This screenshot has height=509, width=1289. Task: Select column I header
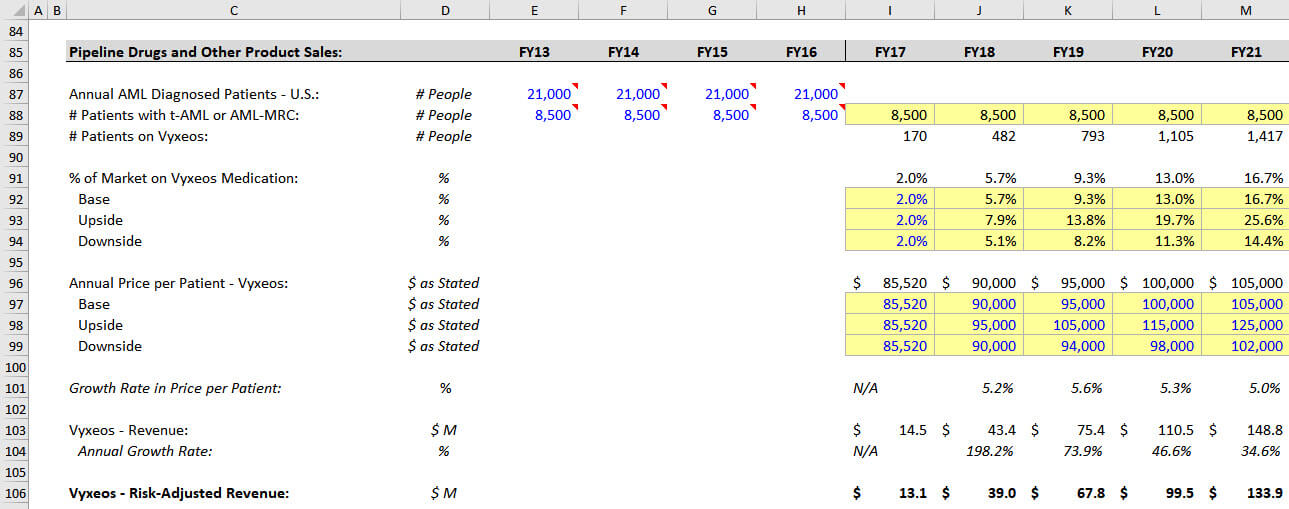pos(890,10)
